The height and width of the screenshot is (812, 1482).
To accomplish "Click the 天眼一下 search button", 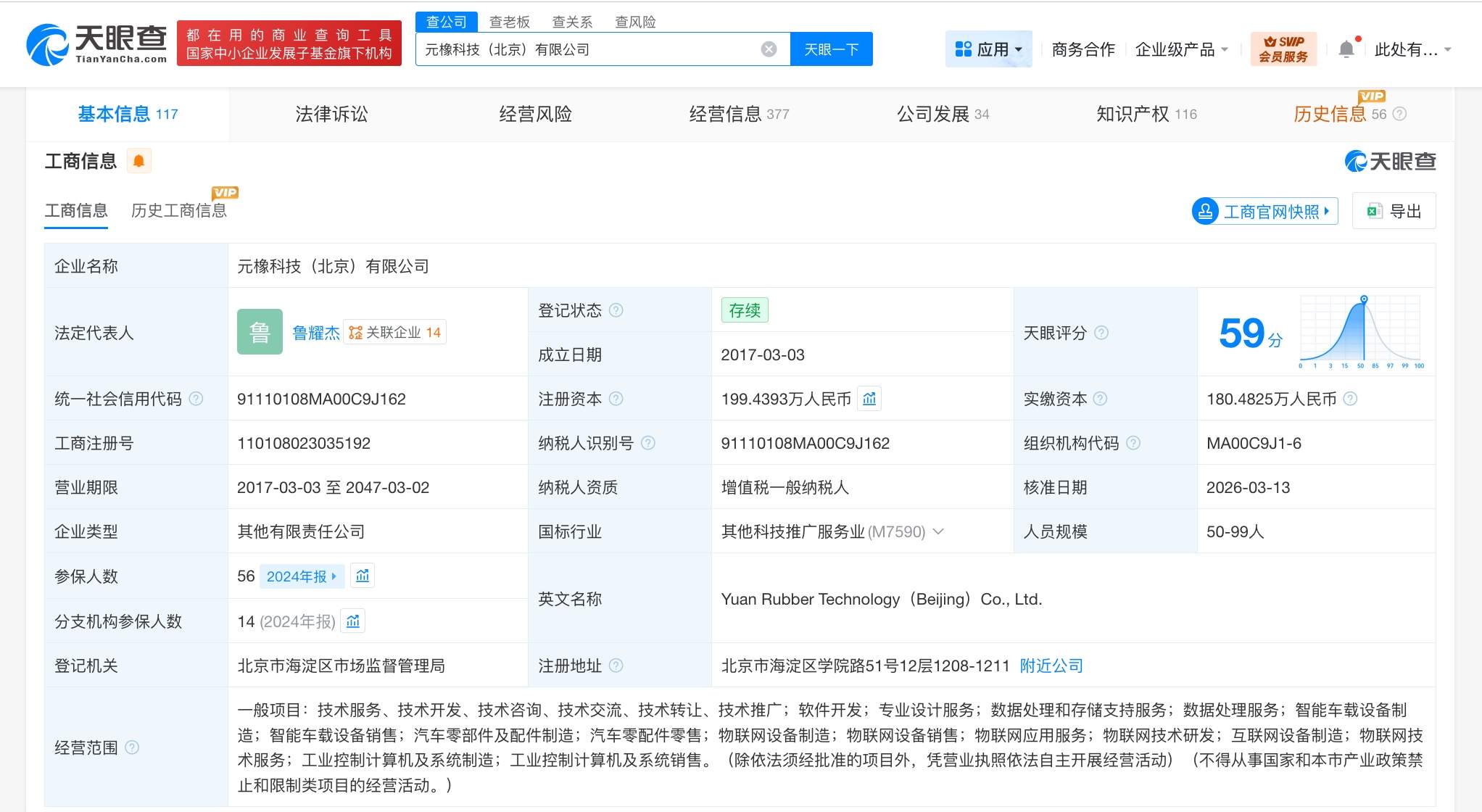I will coord(831,49).
